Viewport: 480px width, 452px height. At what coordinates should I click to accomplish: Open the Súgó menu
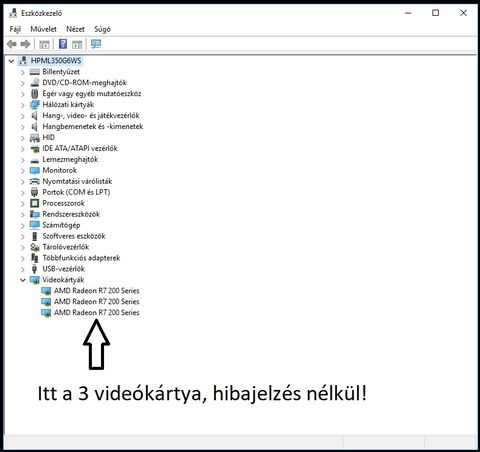[x=102, y=29]
